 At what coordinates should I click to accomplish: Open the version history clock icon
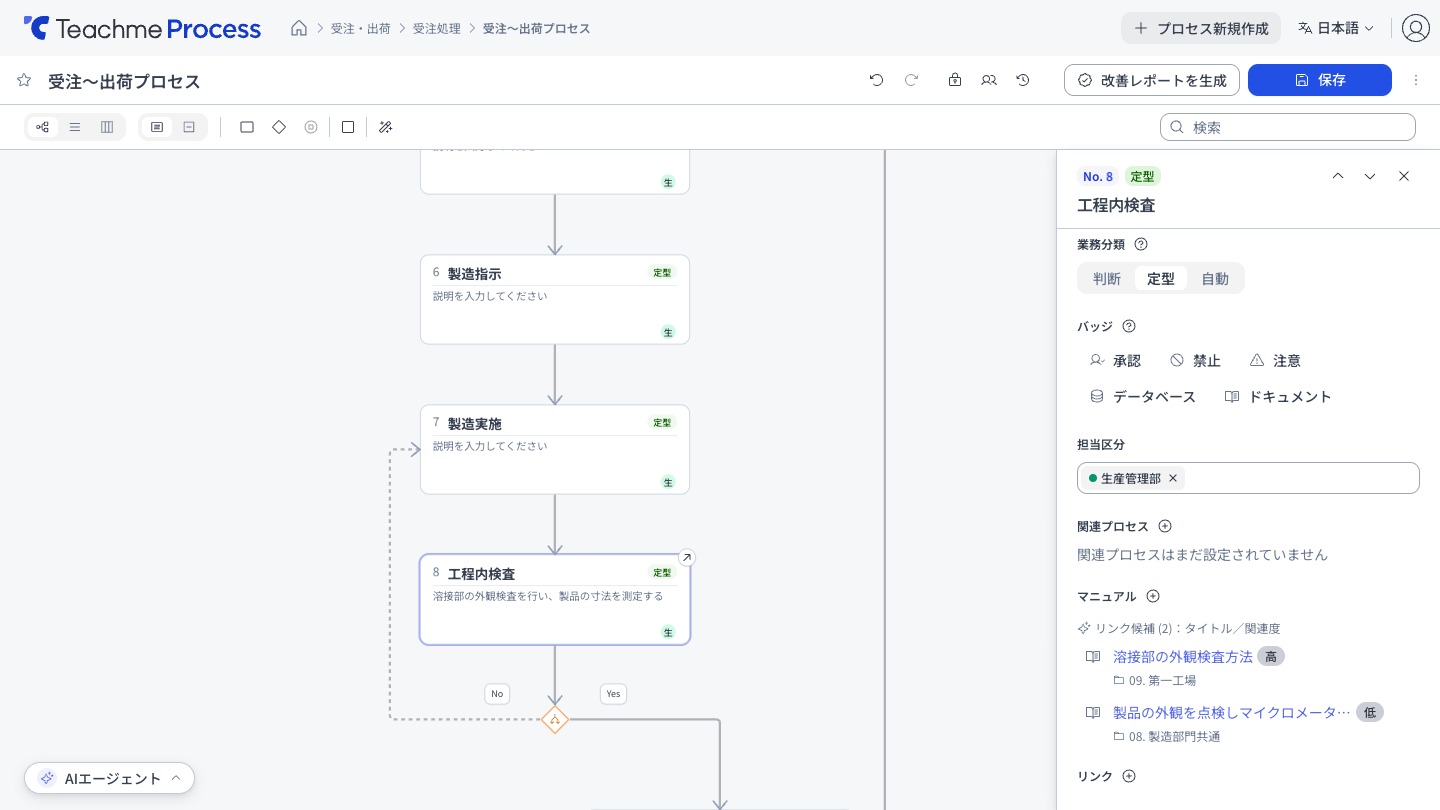1023,80
